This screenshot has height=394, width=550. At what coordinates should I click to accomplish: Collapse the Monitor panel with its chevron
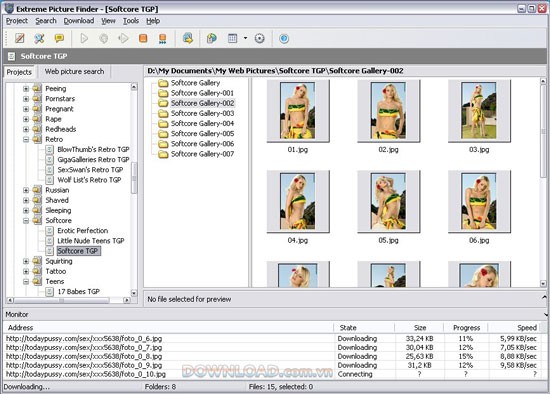(x=545, y=314)
